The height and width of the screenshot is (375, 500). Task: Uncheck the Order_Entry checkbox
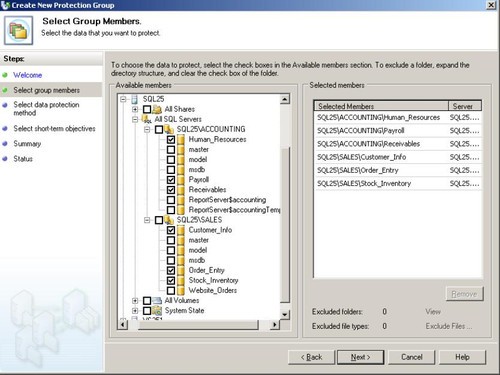tap(171, 270)
